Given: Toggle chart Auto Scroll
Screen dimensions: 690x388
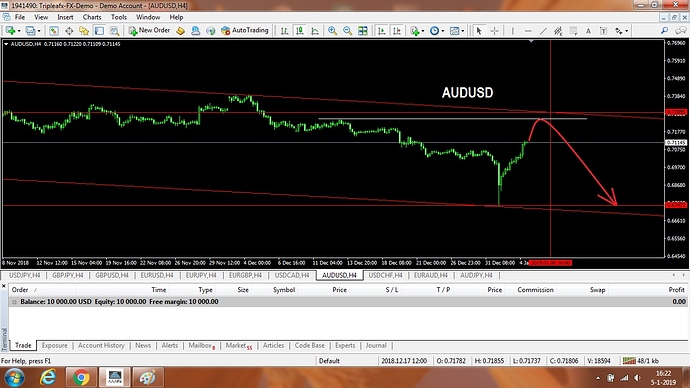Looking at the screenshot, I should (x=382, y=30).
